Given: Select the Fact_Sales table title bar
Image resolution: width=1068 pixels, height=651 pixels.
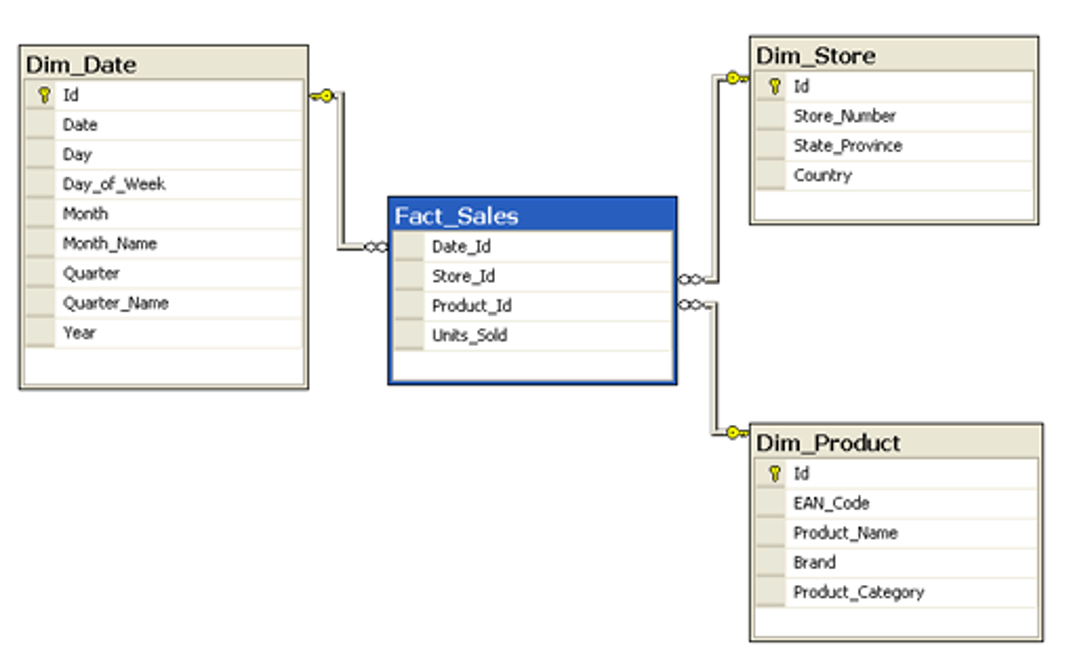Looking at the screenshot, I should tap(533, 216).
